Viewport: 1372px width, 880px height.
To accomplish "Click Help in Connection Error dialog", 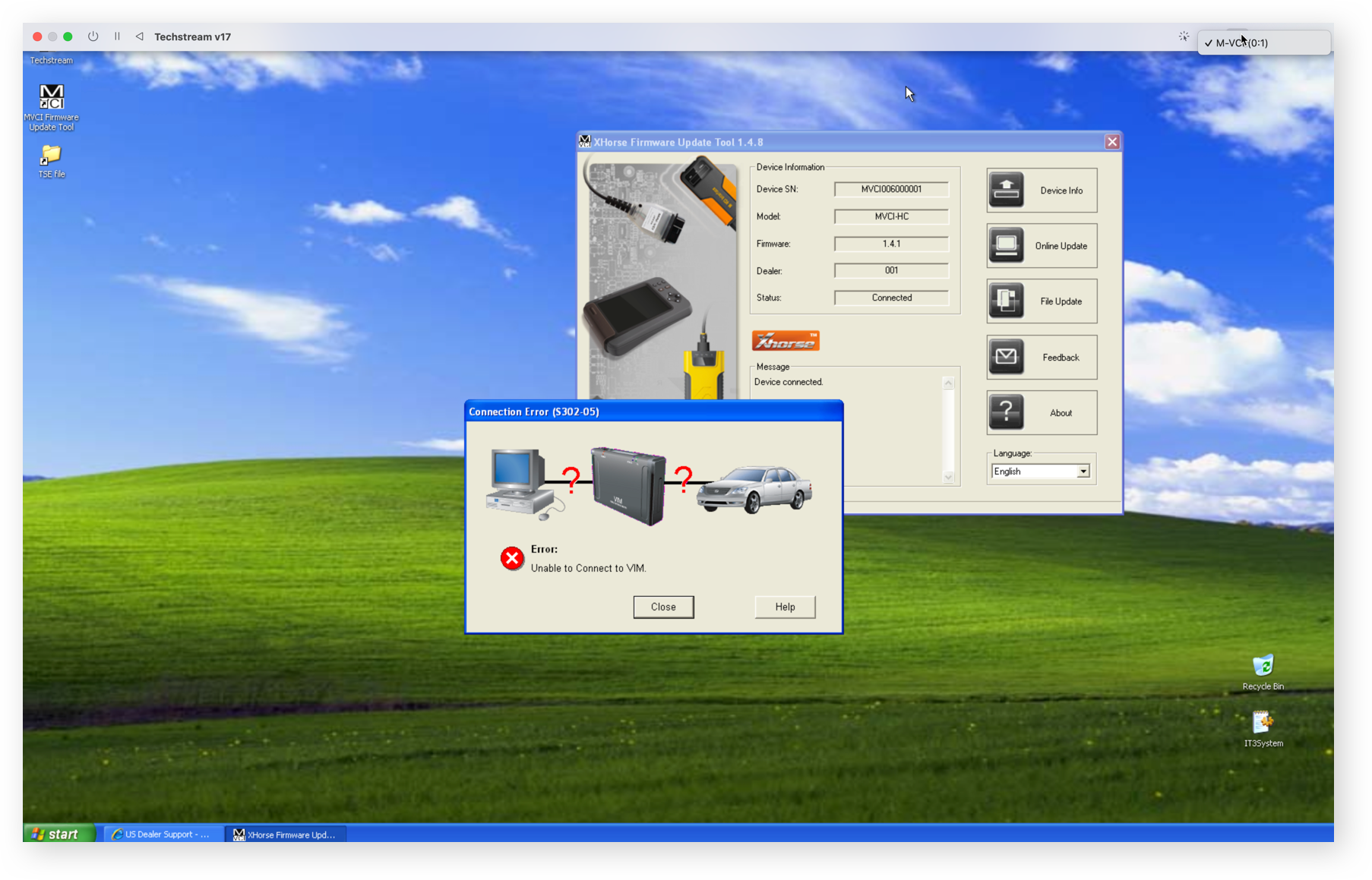I will point(785,607).
